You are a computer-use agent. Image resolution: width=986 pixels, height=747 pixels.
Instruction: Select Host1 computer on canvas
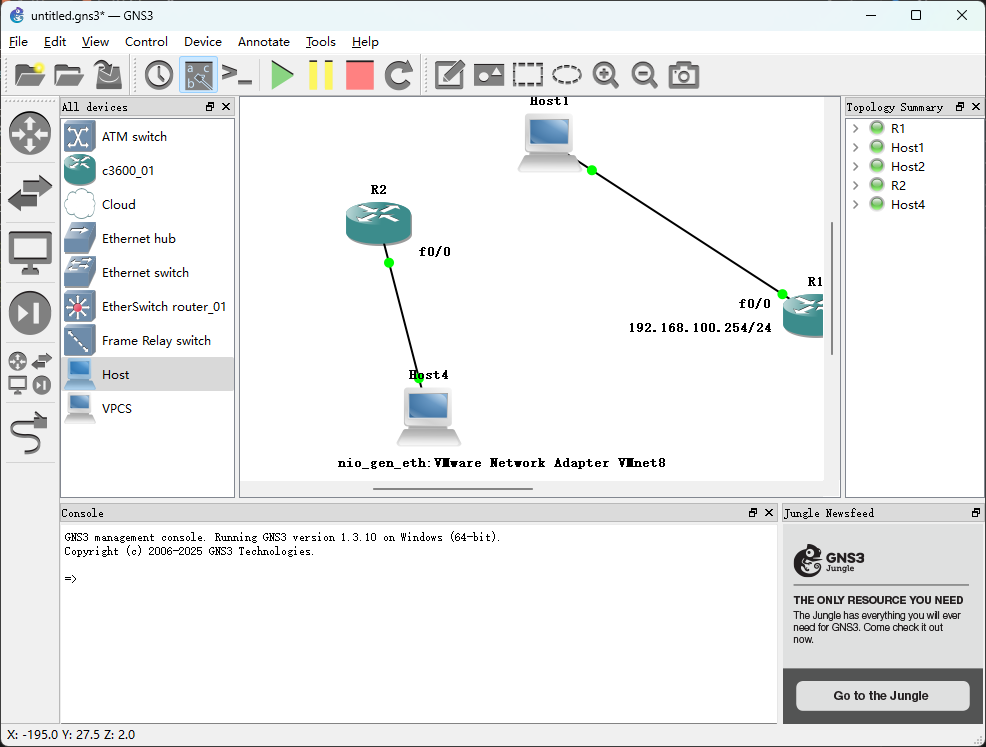coord(549,143)
